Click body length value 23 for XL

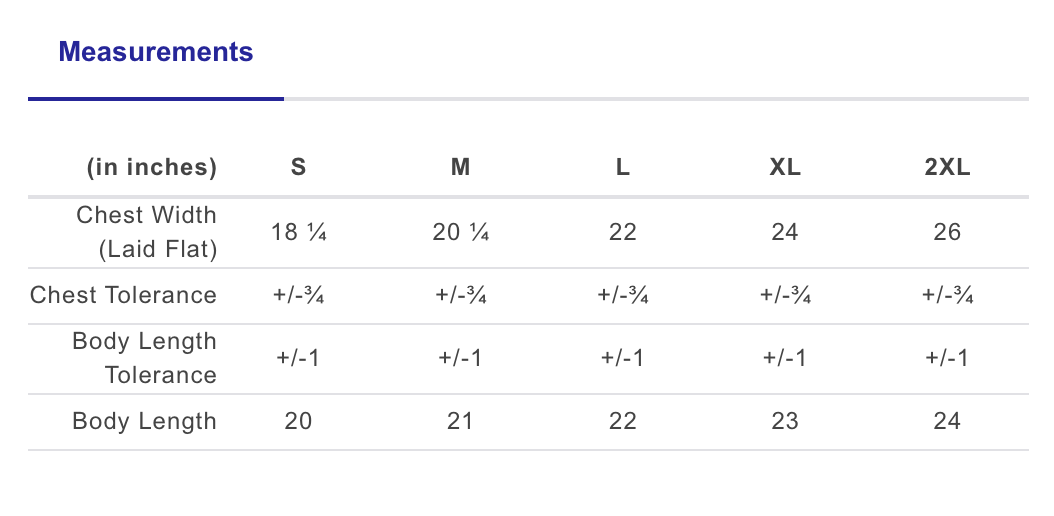(785, 421)
